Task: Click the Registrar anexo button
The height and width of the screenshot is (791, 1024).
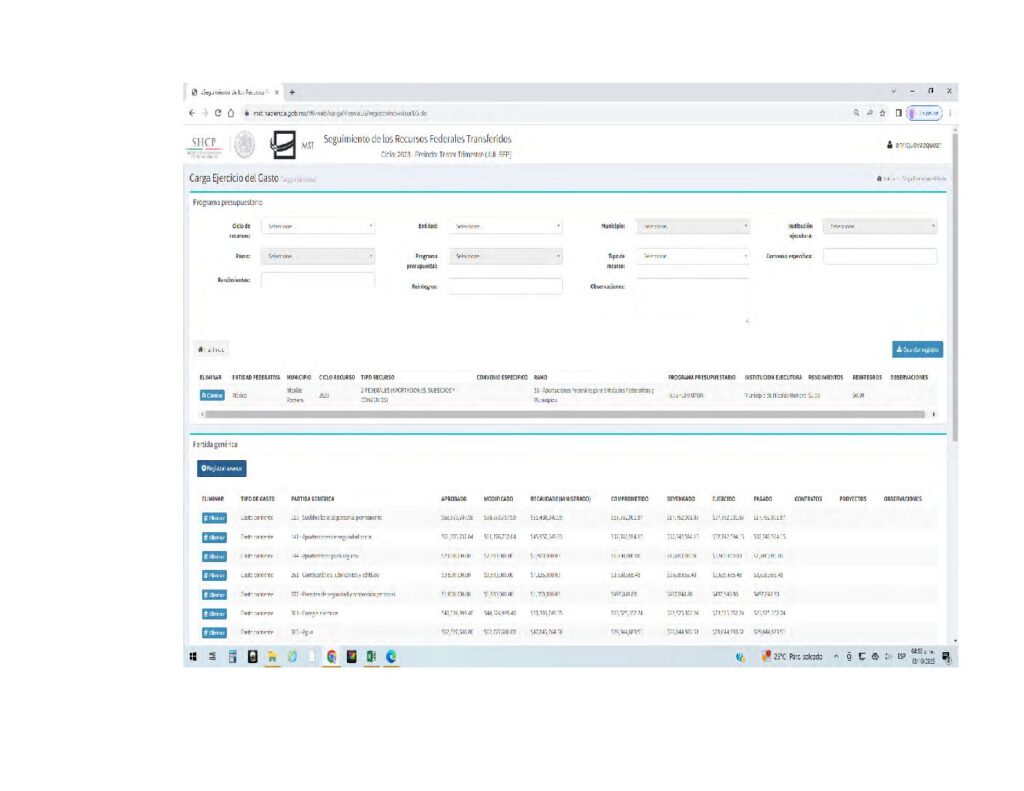Action: coord(221,468)
